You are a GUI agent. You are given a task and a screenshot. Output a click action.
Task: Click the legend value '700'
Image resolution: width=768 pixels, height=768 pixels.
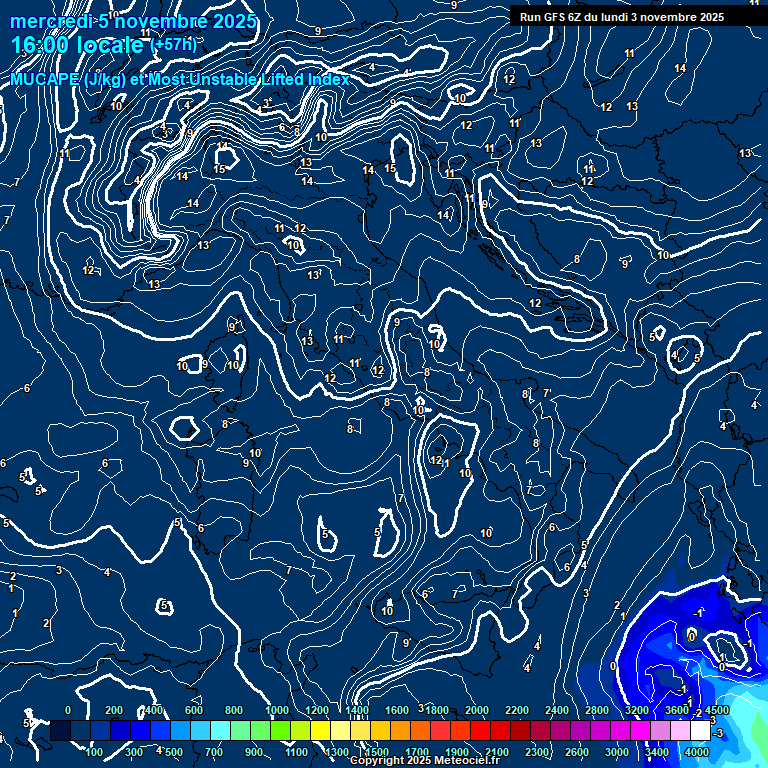[214, 752]
